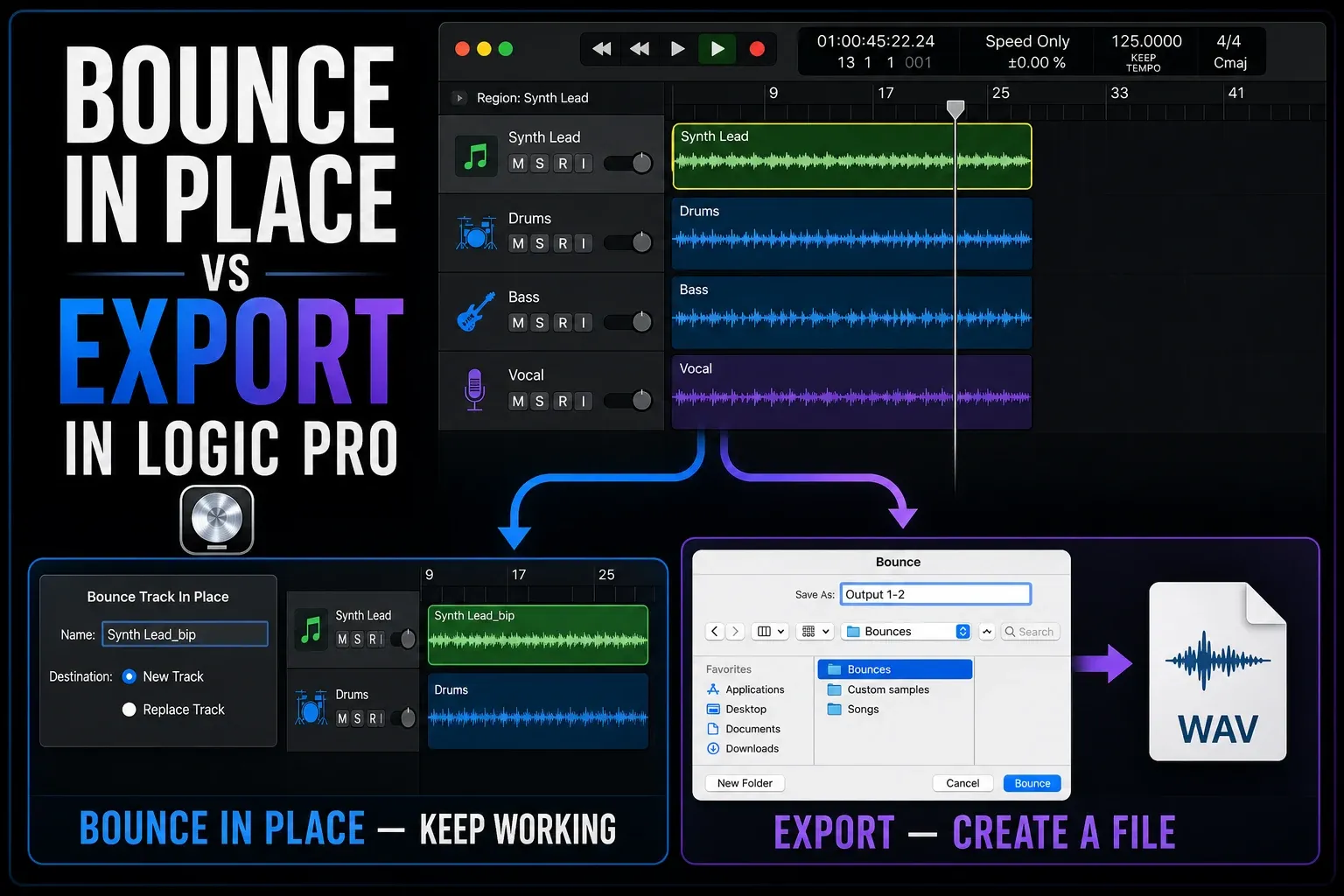Click the Synth Lead_bip bounced region
This screenshot has width=1344, height=896.
point(538,635)
